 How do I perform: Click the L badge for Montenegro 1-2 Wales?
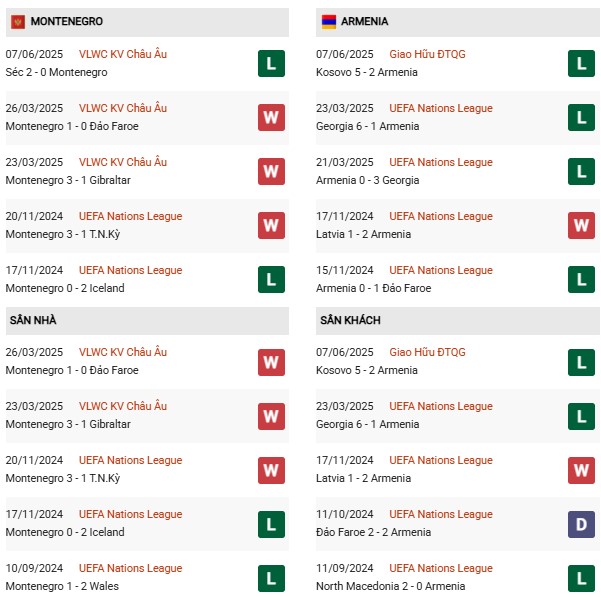click(271, 578)
